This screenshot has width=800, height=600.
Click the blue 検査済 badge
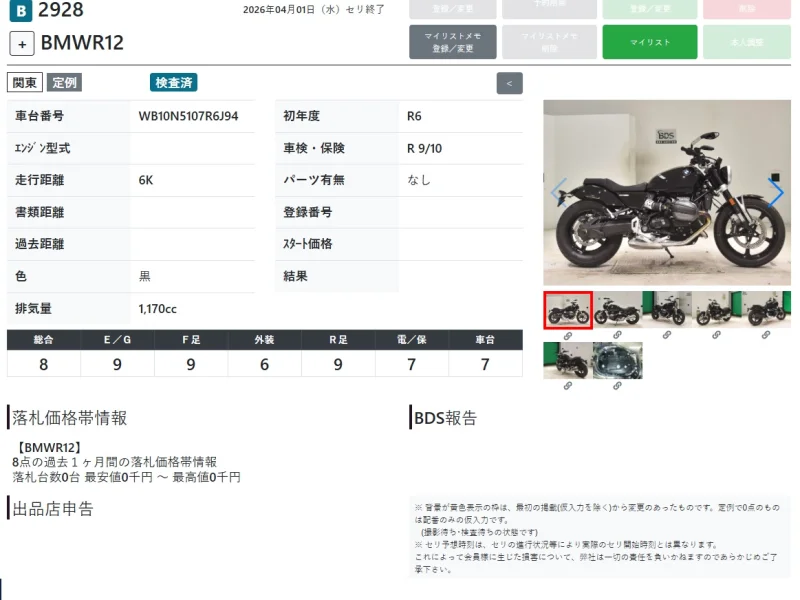click(x=173, y=83)
